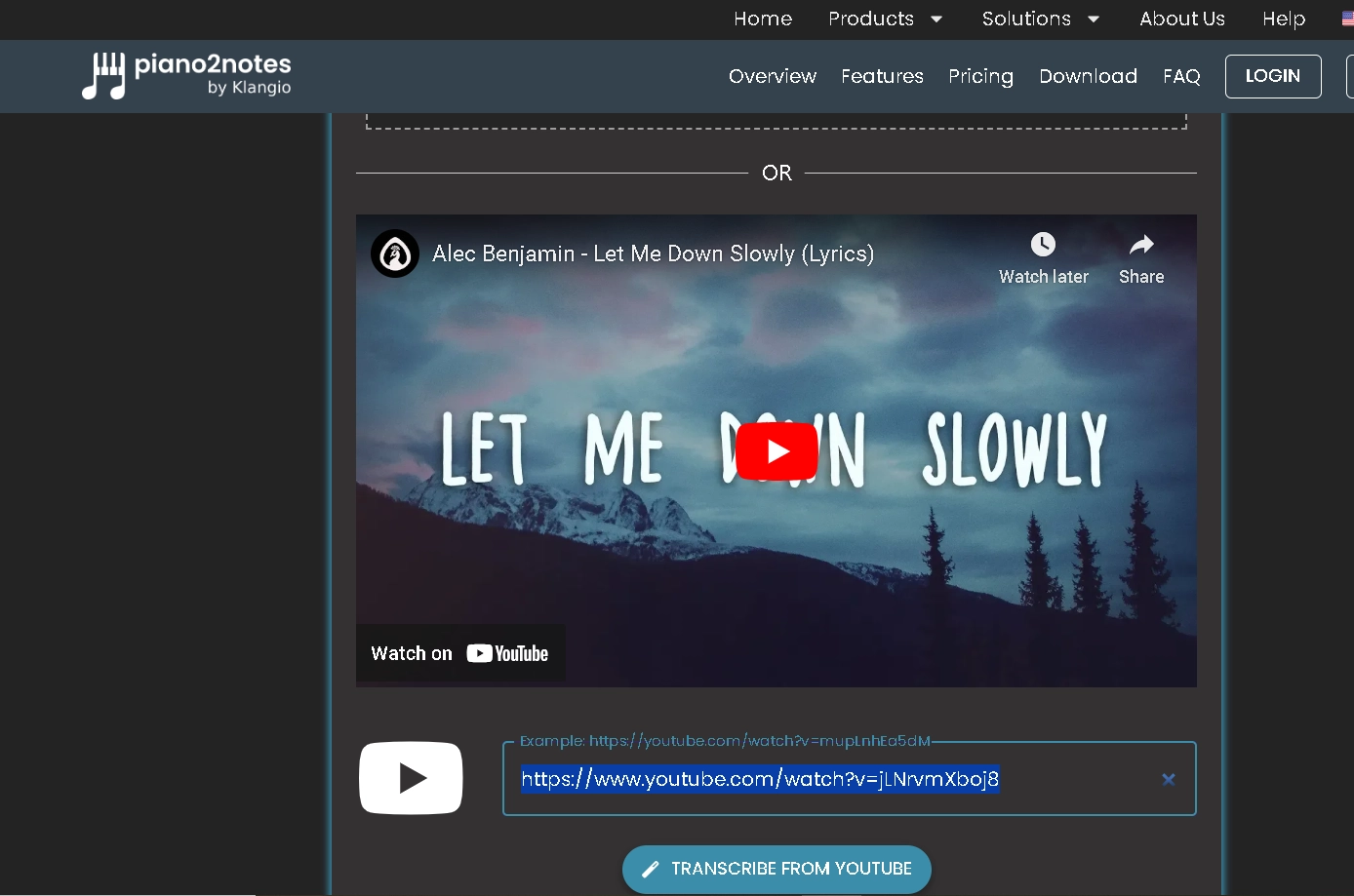Click the Watch later clock icon

(x=1043, y=244)
